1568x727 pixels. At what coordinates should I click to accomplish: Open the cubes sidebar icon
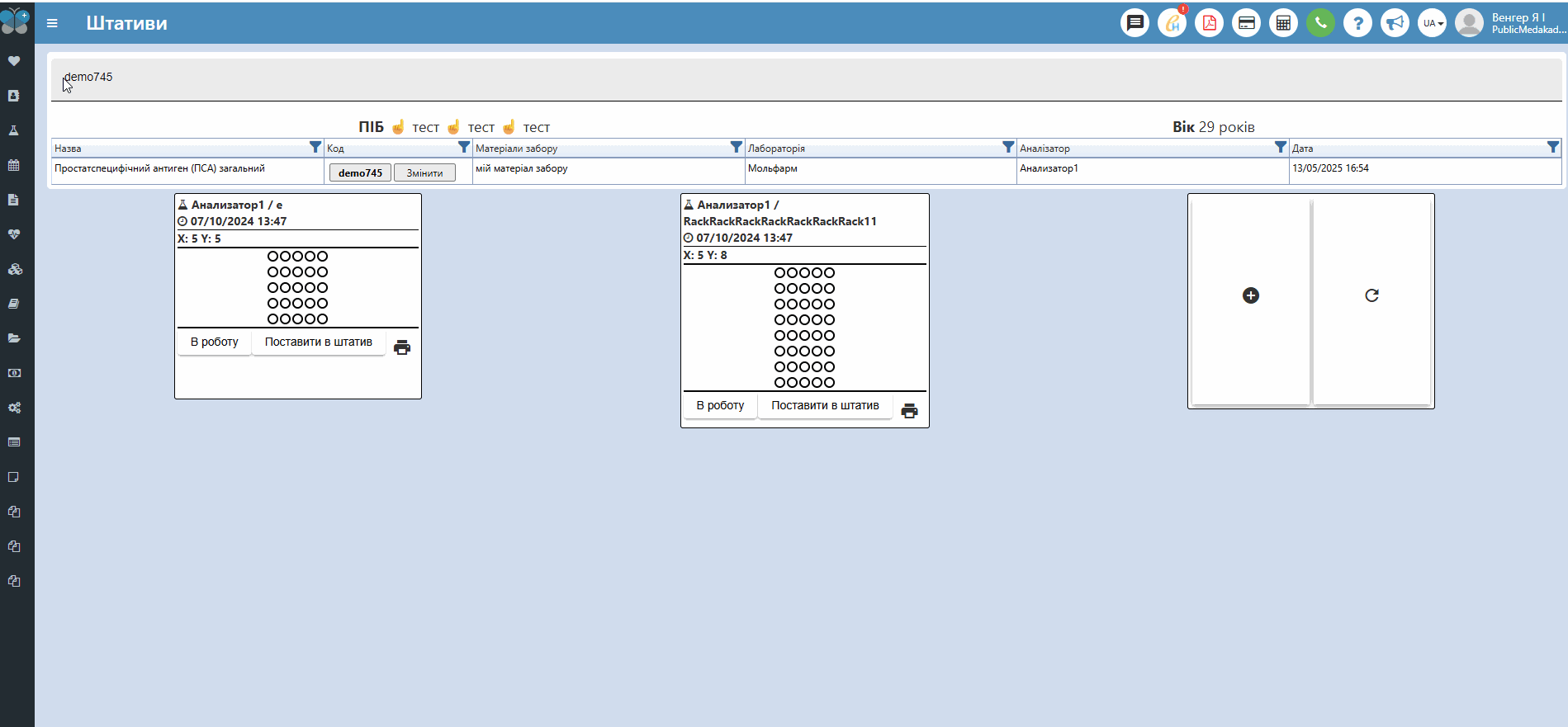[x=14, y=269]
